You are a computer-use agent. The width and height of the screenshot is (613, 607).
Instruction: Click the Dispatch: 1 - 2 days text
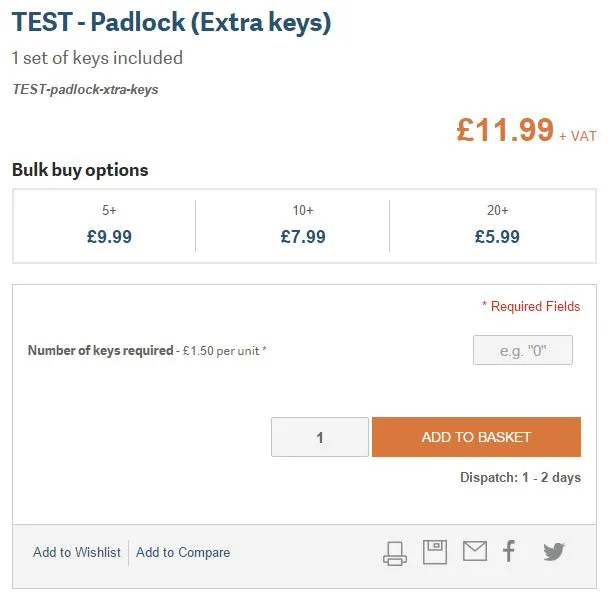[x=520, y=477]
